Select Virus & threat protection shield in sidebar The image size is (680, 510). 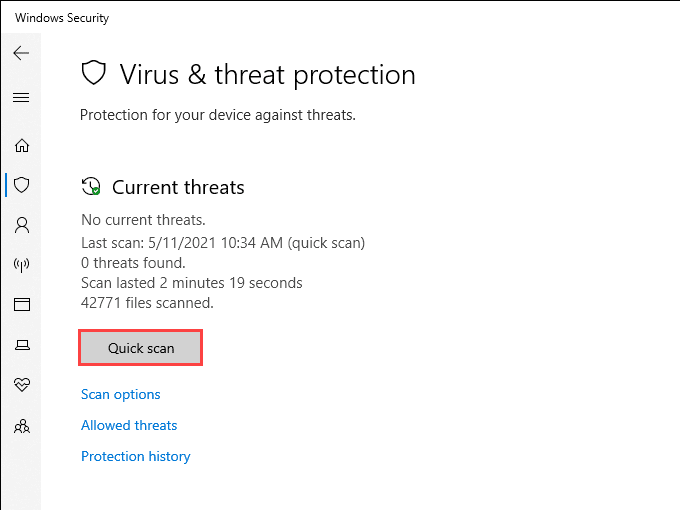coord(21,185)
